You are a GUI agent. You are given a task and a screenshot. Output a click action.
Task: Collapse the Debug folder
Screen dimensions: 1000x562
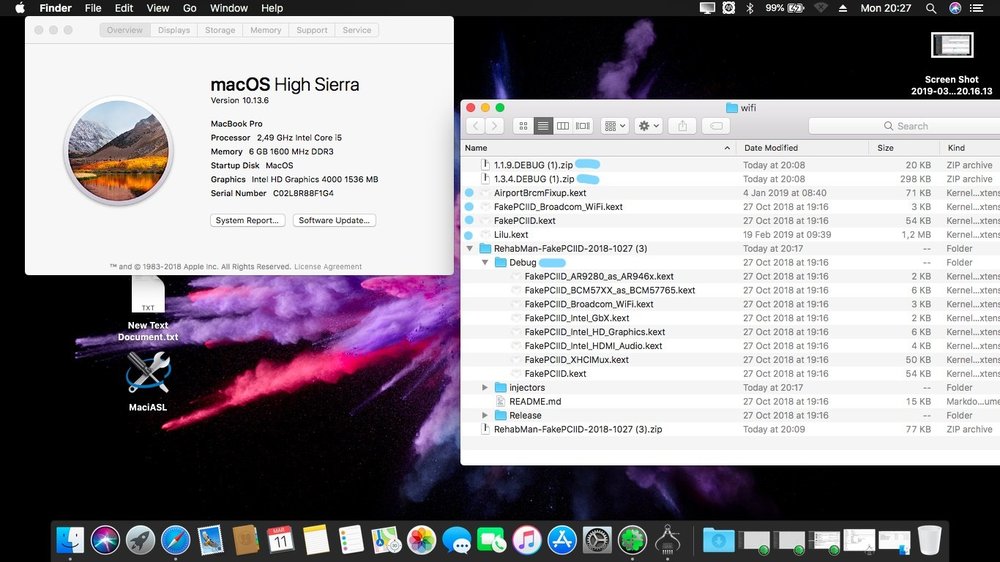(x=486, y=263)
